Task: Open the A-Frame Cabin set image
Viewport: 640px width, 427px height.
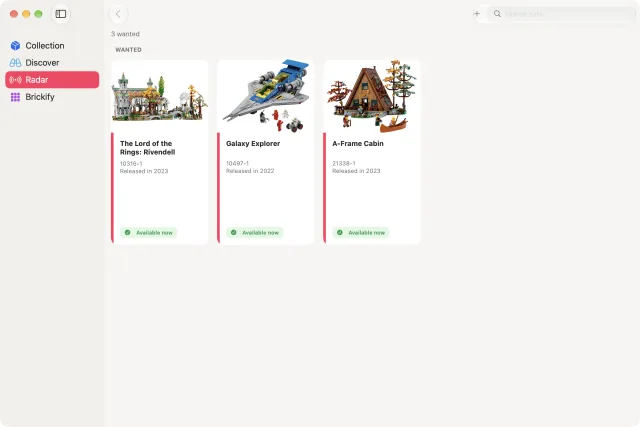Action: point(372,97)
